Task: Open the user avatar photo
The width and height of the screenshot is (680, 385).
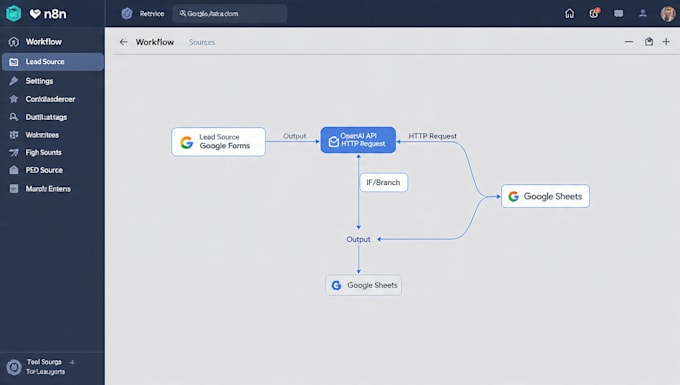Action: tap(668, 13)
